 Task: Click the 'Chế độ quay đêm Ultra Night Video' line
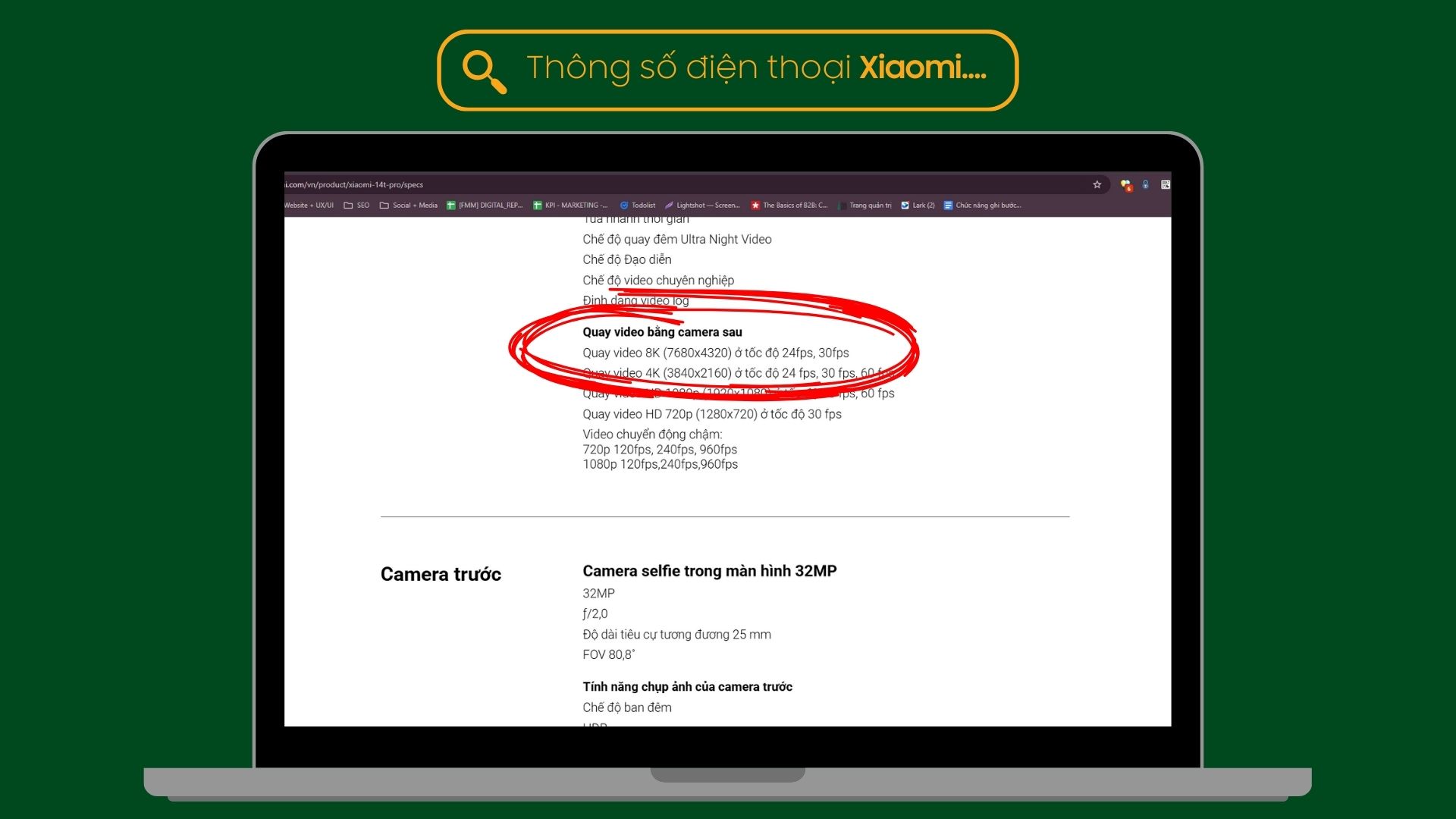tap(677, 239)
